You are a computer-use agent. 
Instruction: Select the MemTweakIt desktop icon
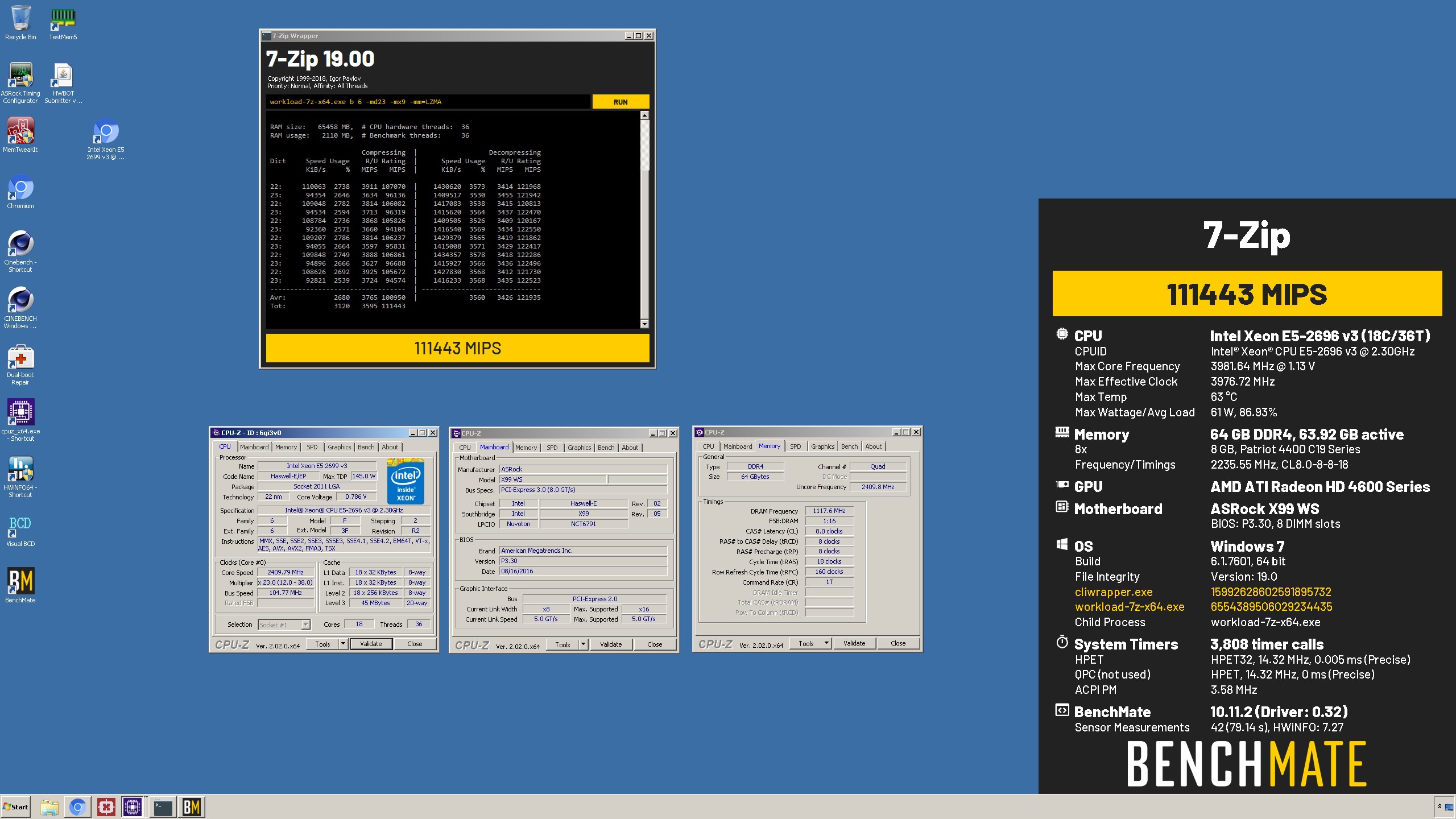coord(20,135)
